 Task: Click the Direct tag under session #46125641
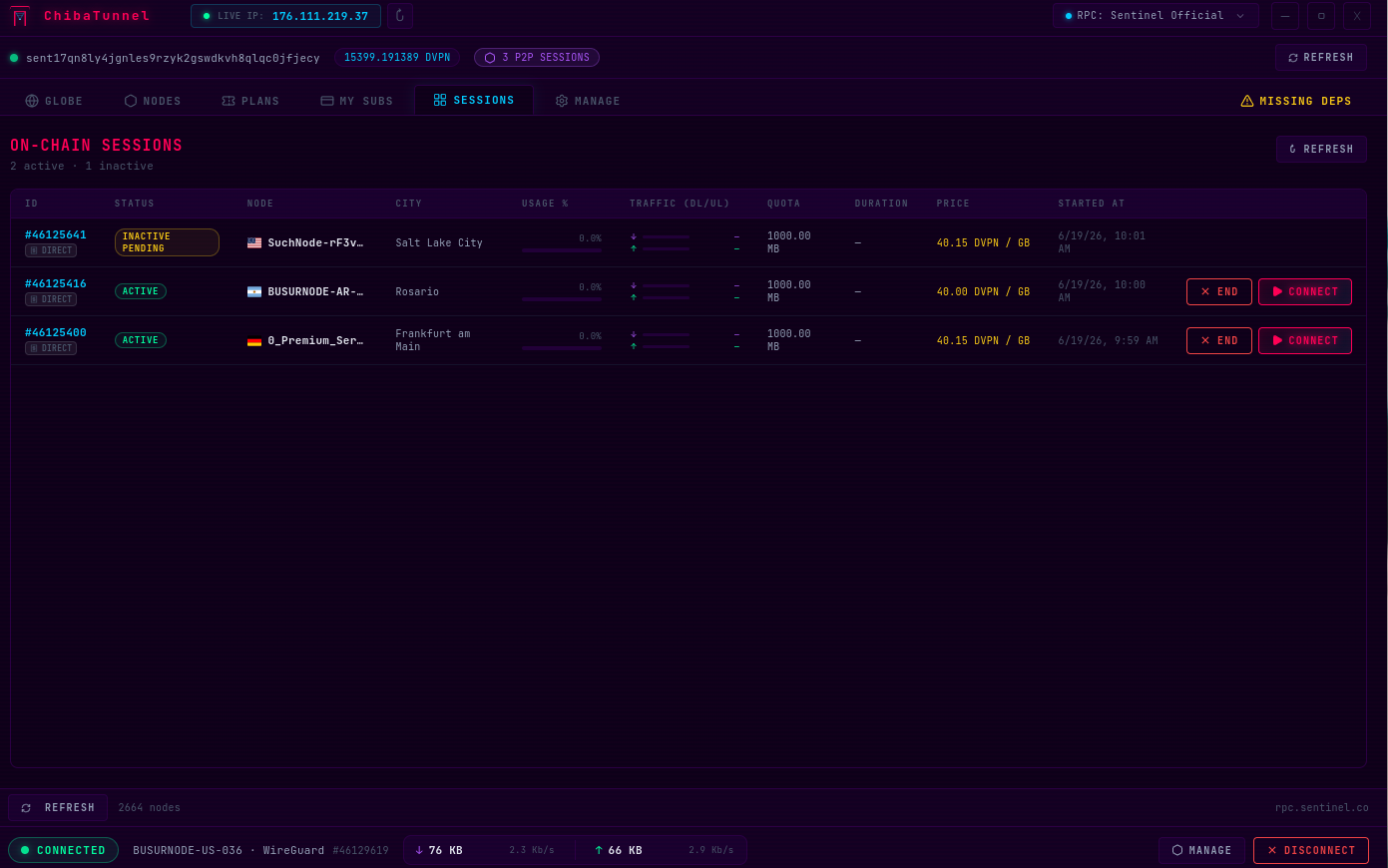[x=51, y=250]
